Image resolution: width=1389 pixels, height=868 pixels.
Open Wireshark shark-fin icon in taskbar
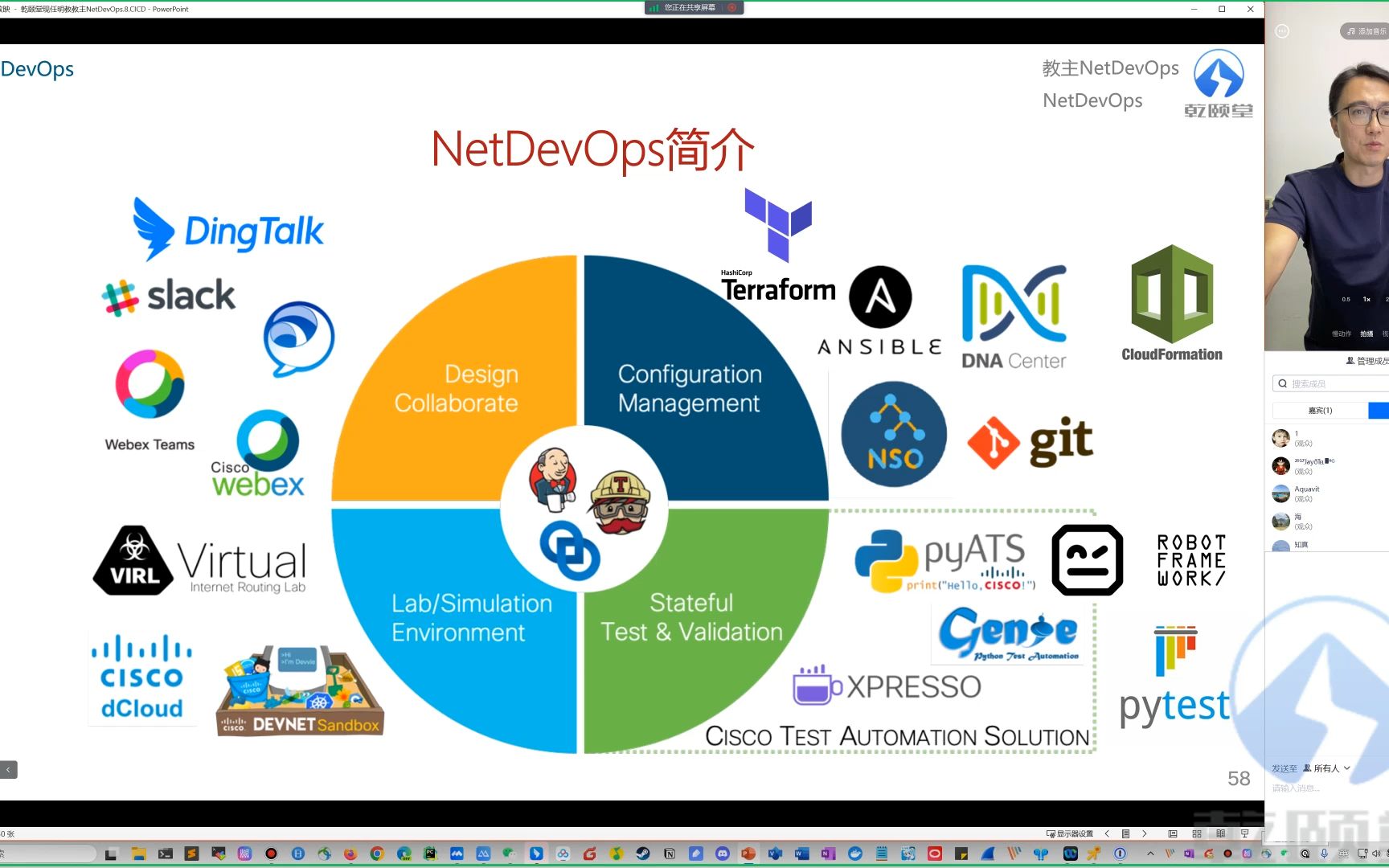(x=988, y=854)
